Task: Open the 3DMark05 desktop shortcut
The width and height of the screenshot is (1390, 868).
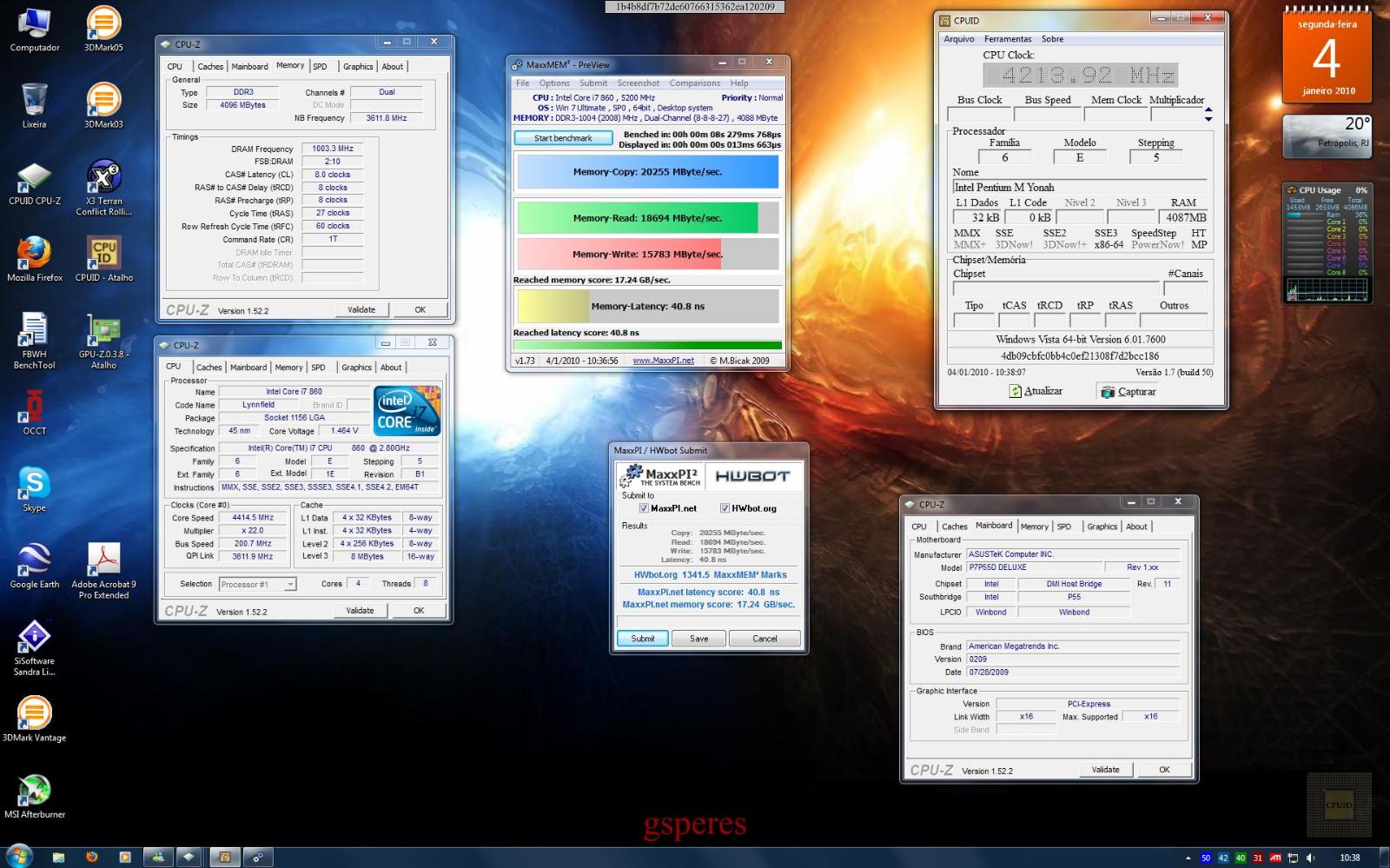Action: (103, 30)
